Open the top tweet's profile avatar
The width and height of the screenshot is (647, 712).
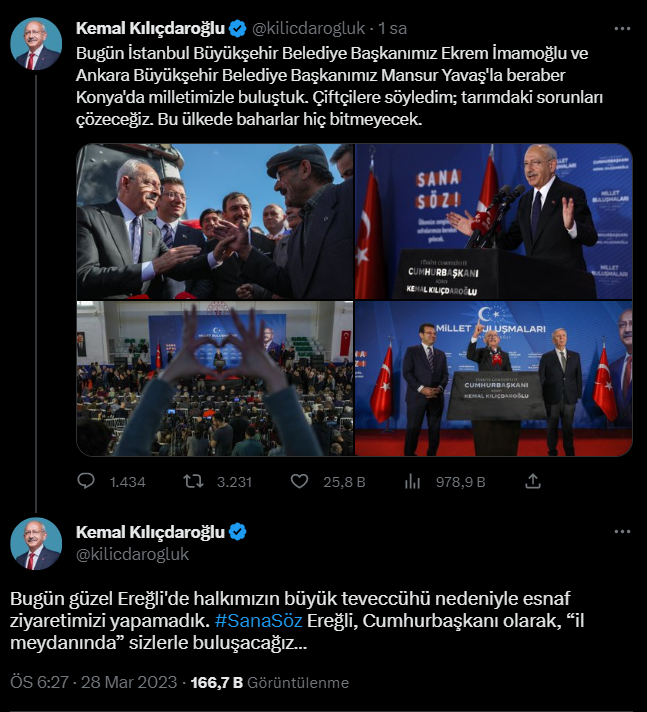pyautogui.click(x=36, y=44)
